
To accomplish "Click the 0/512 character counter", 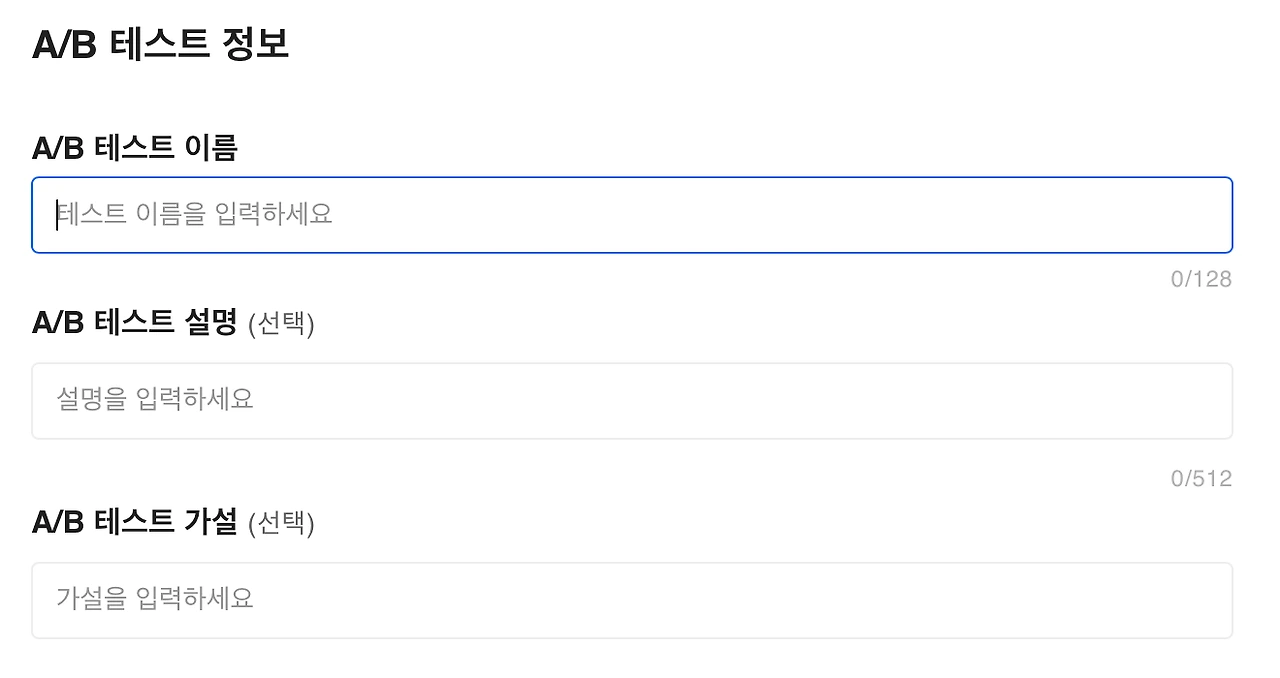I will coord(1201,479).
